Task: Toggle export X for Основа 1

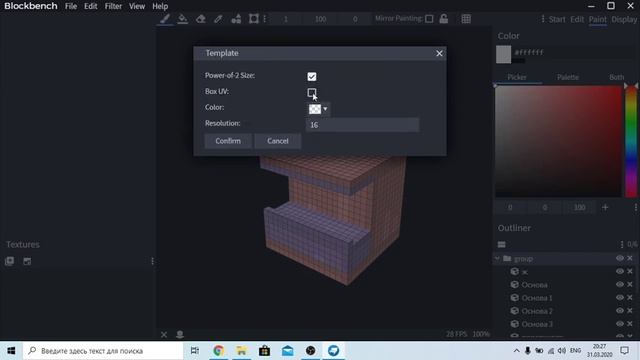Action: point(630,298)
